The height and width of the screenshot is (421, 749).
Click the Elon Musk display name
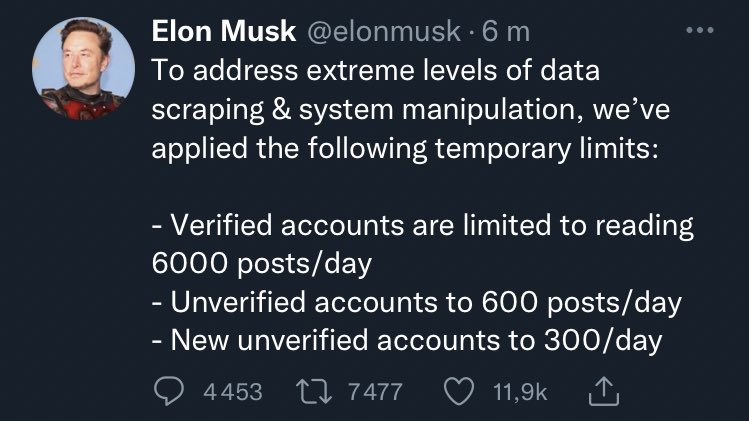tap(224, 31)
